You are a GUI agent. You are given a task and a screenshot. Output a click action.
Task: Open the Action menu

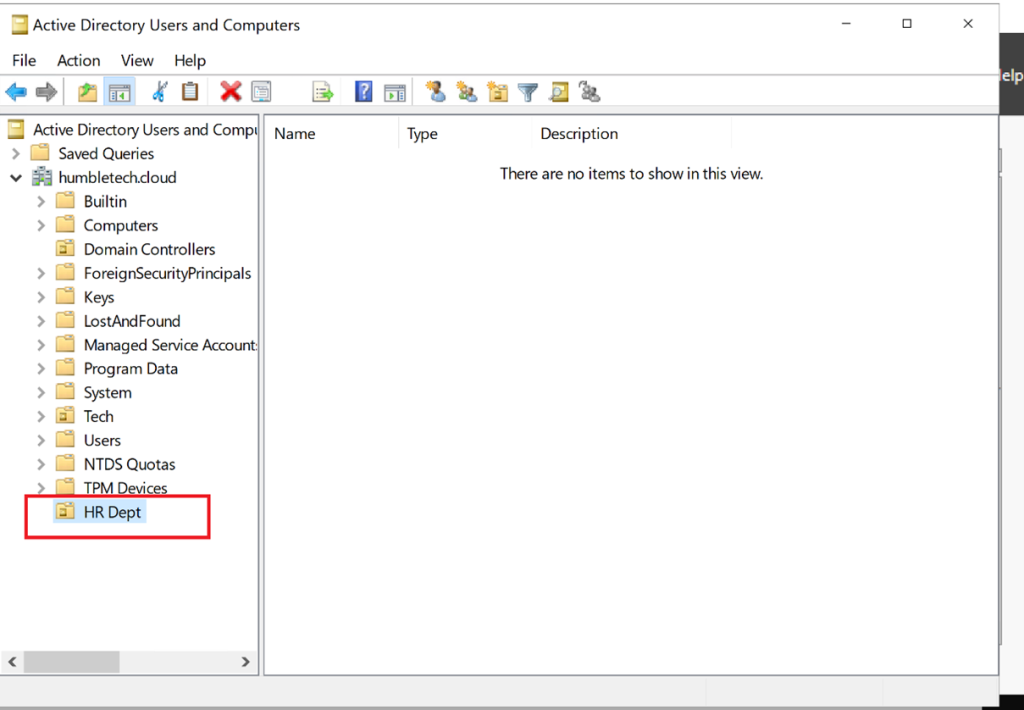tap(78, 61)
